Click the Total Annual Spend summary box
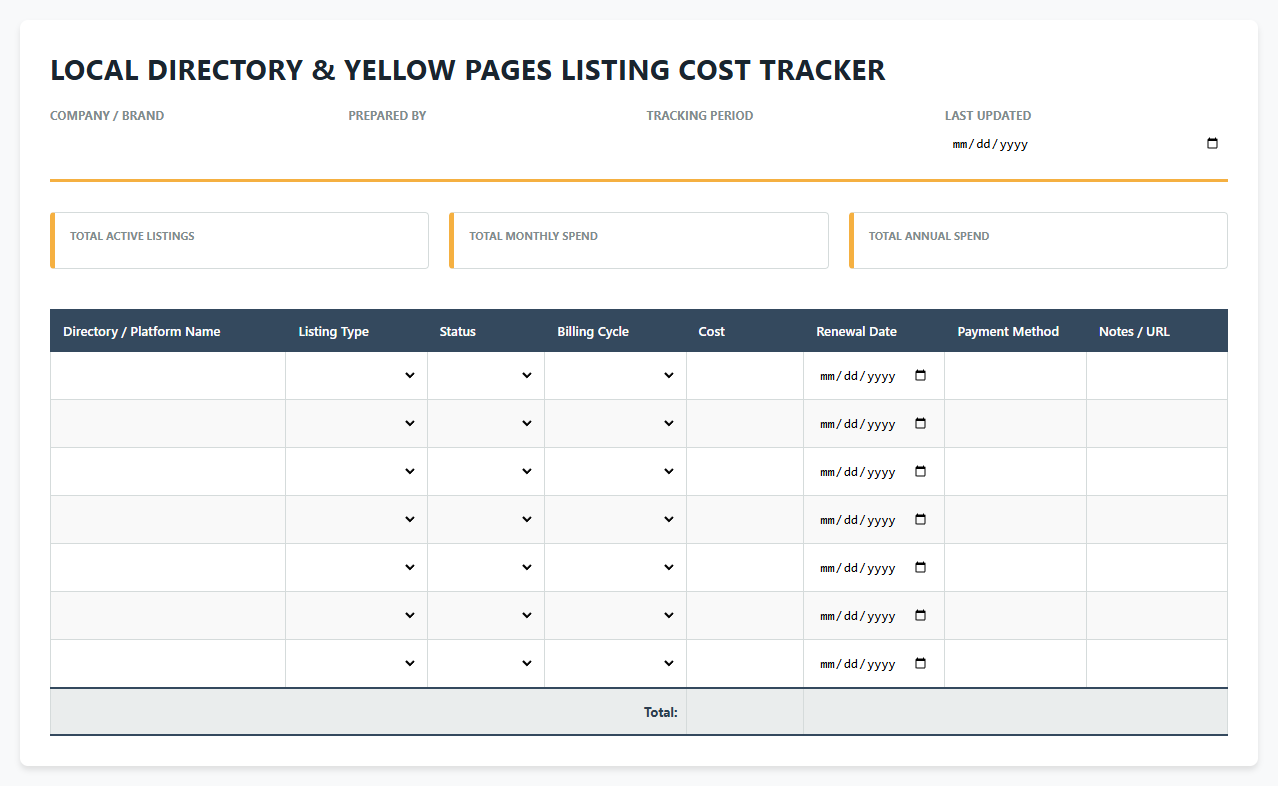The image size is (1278, 786). coord(1038,240)
